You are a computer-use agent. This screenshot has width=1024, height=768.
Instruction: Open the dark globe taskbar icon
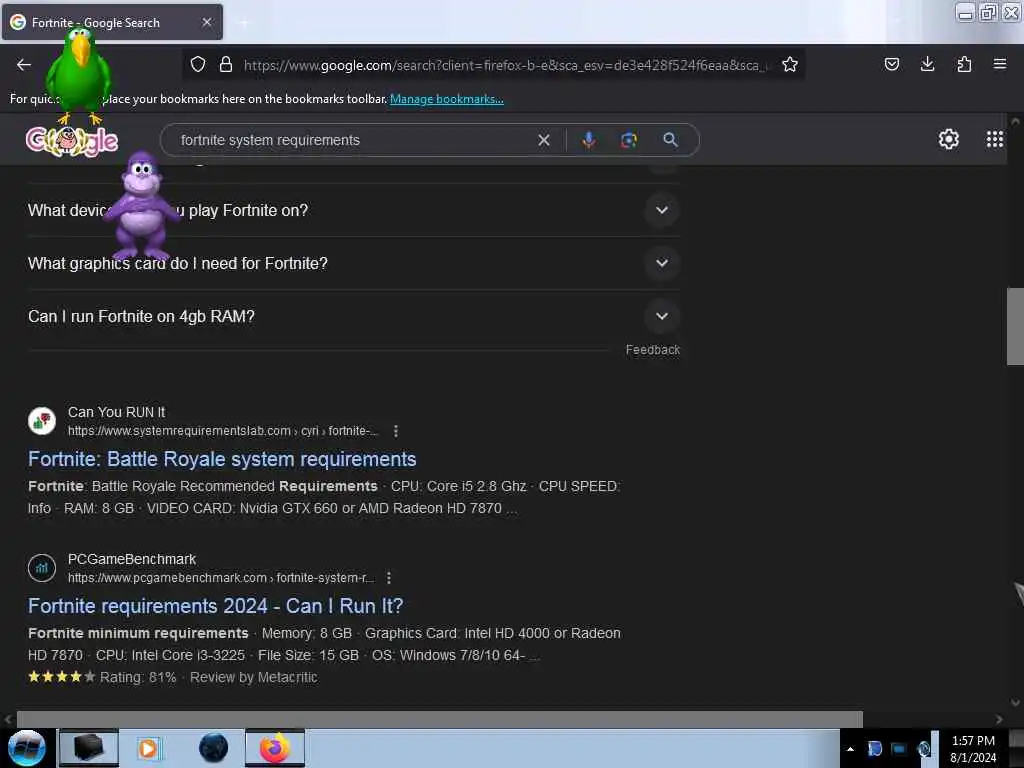tap(214, 748)
